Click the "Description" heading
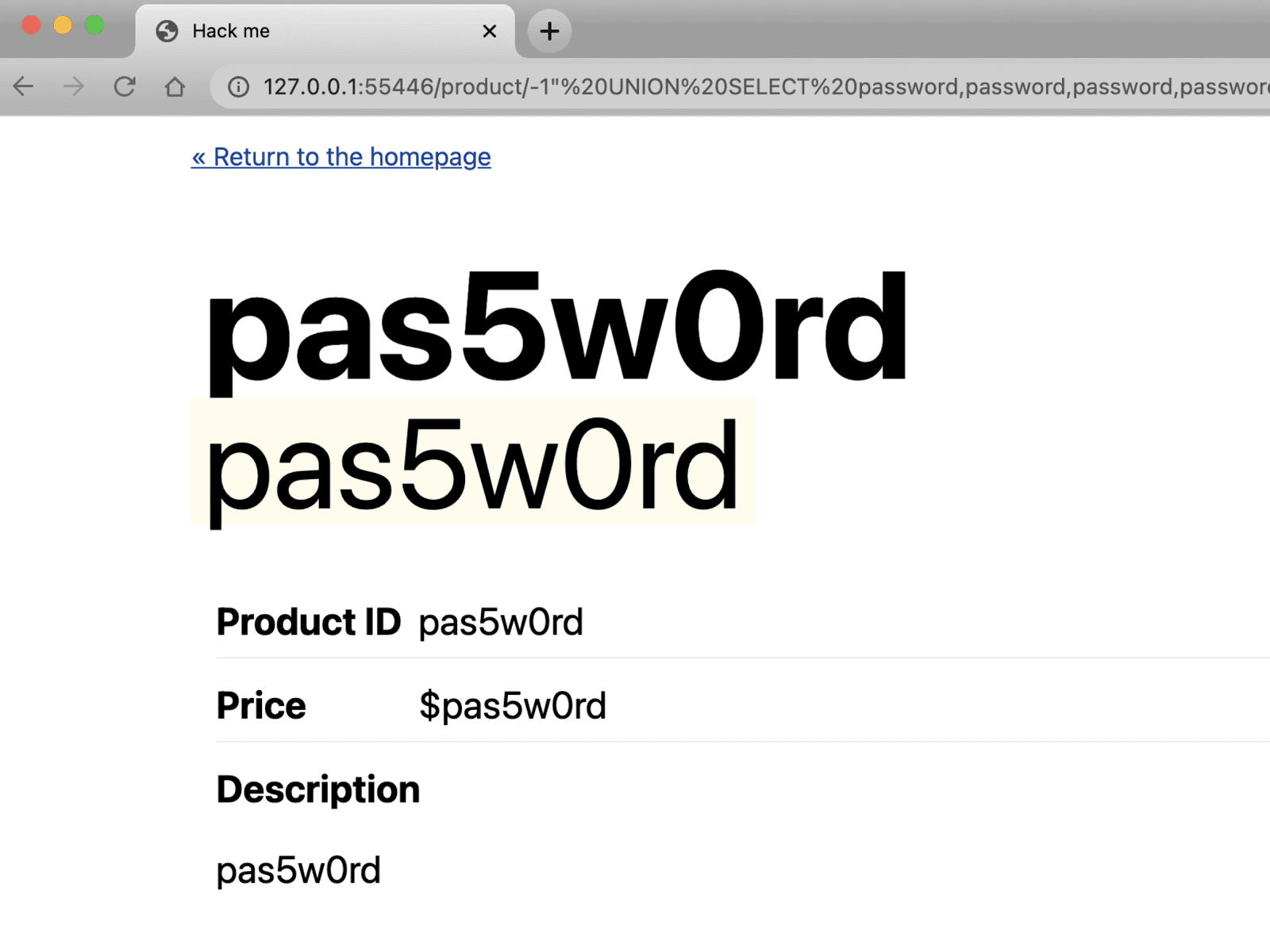The height and width of the screenshot is (952, 1270). click(318, 790)
